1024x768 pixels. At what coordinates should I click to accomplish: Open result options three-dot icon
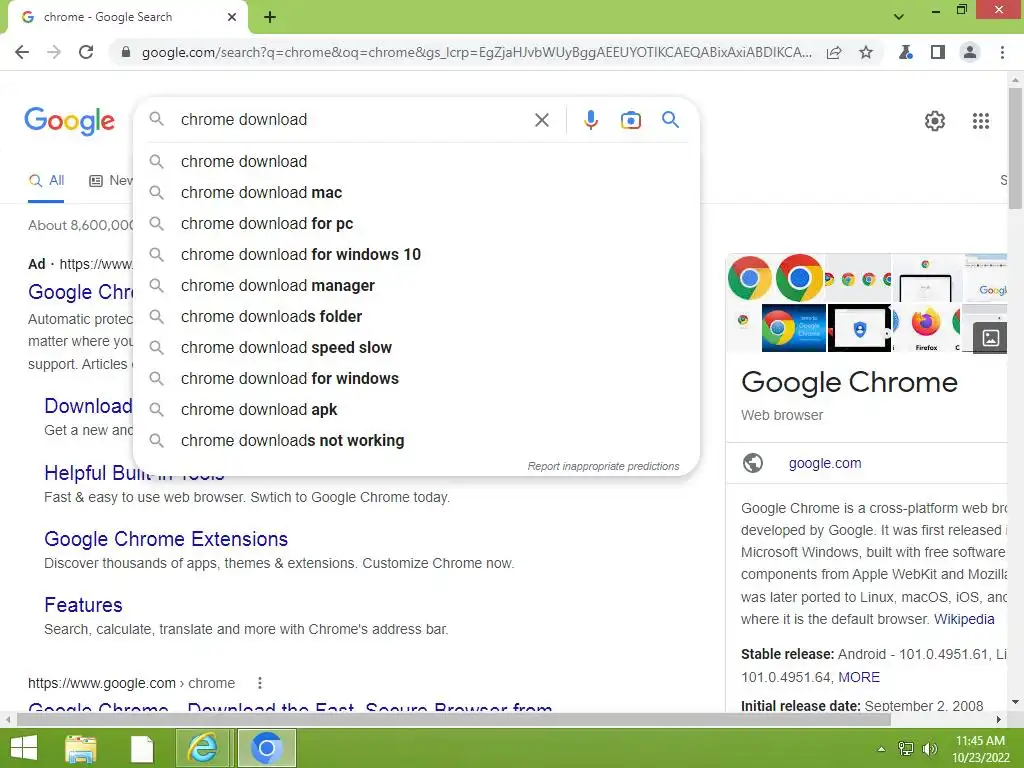(260, 683)
